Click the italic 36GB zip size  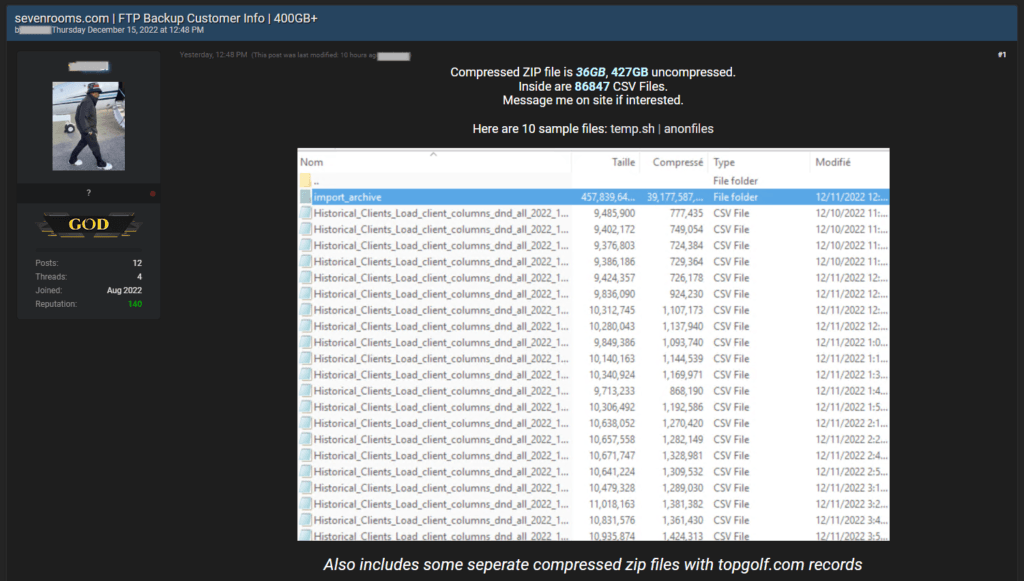(590, 72)
